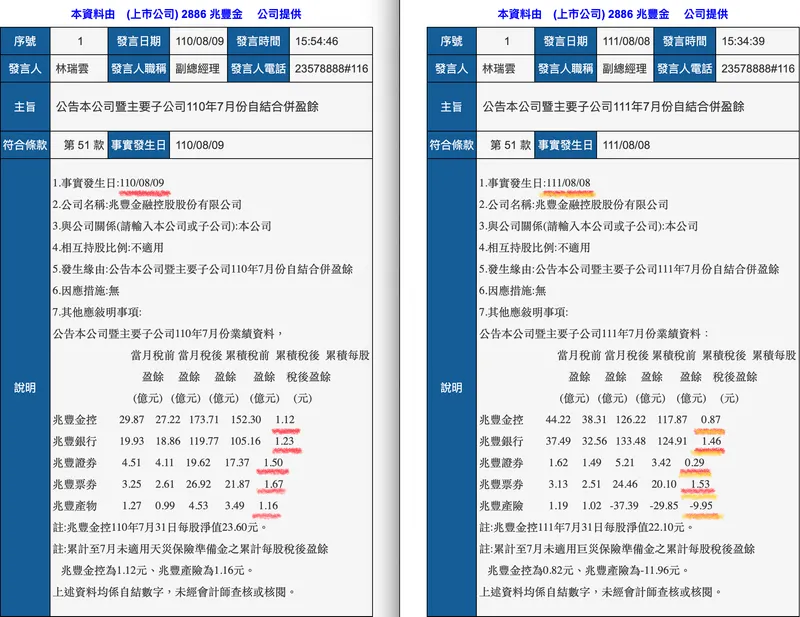800x617 pixels.
Task: Click the note line mentioning 巨災保險準備金
Action: click(617, 549)
